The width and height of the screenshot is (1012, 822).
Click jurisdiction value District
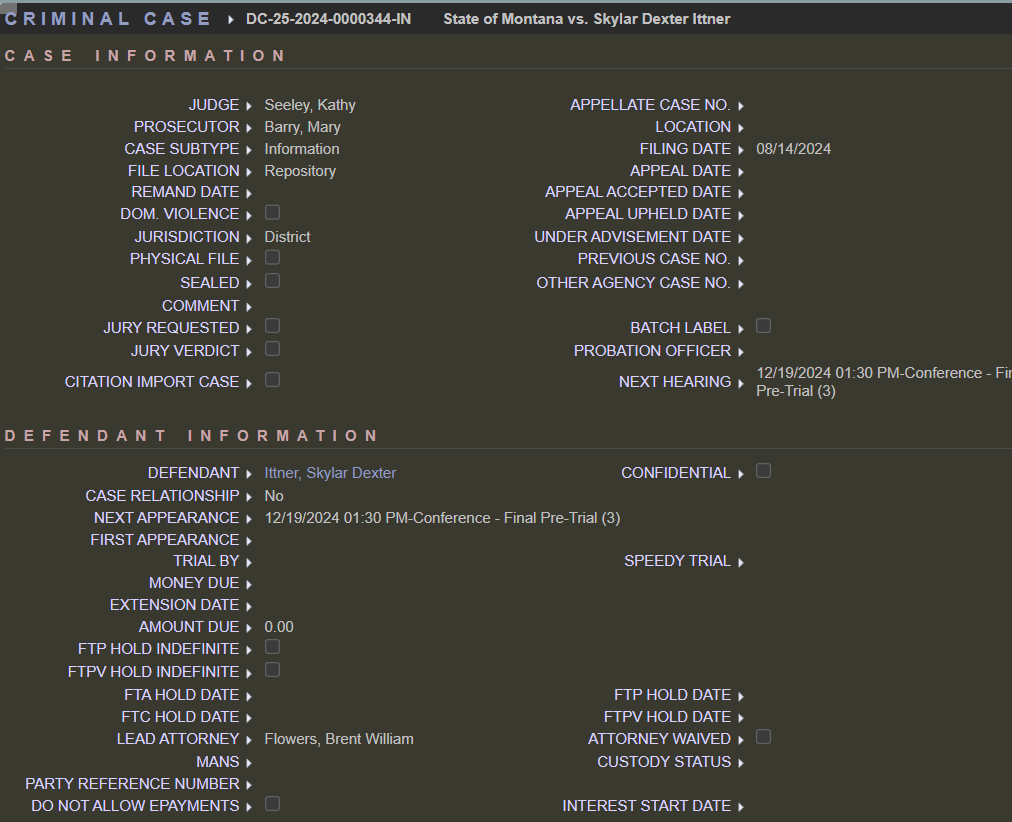[x=287, y=237]
